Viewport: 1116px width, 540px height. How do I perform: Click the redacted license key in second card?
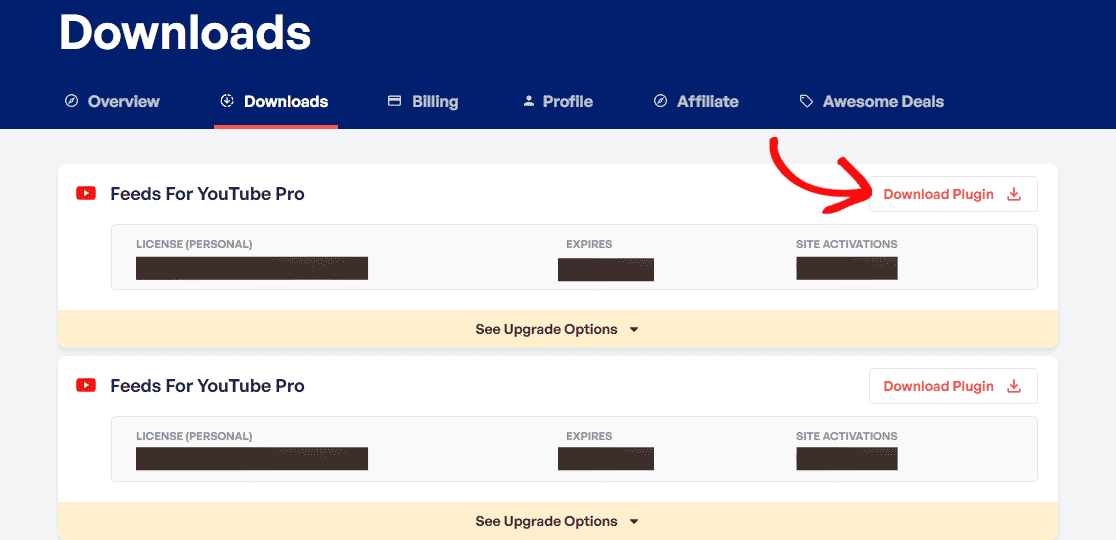click(252, 459)
